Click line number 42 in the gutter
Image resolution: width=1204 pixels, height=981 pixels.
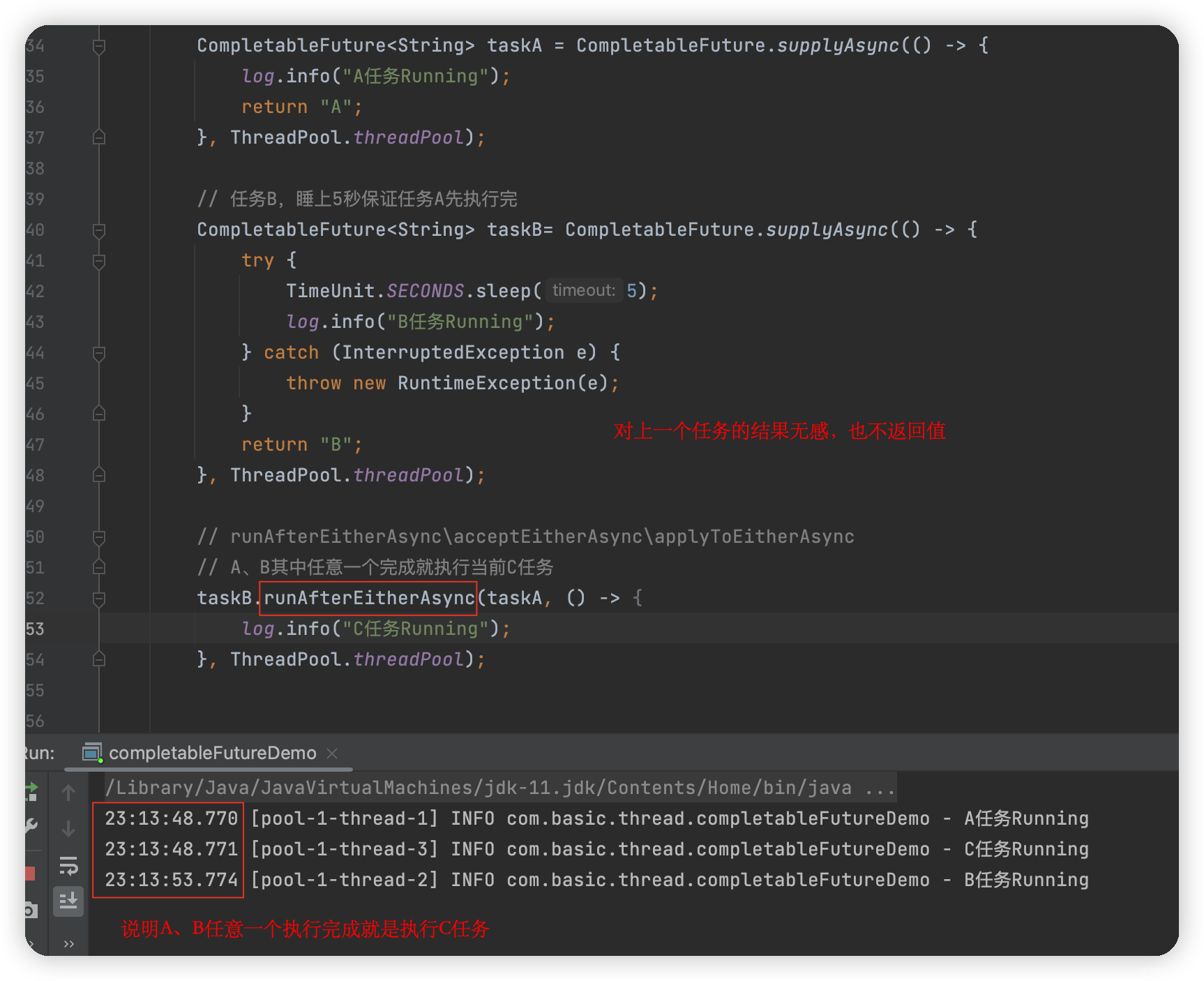(x=35, y=291)
